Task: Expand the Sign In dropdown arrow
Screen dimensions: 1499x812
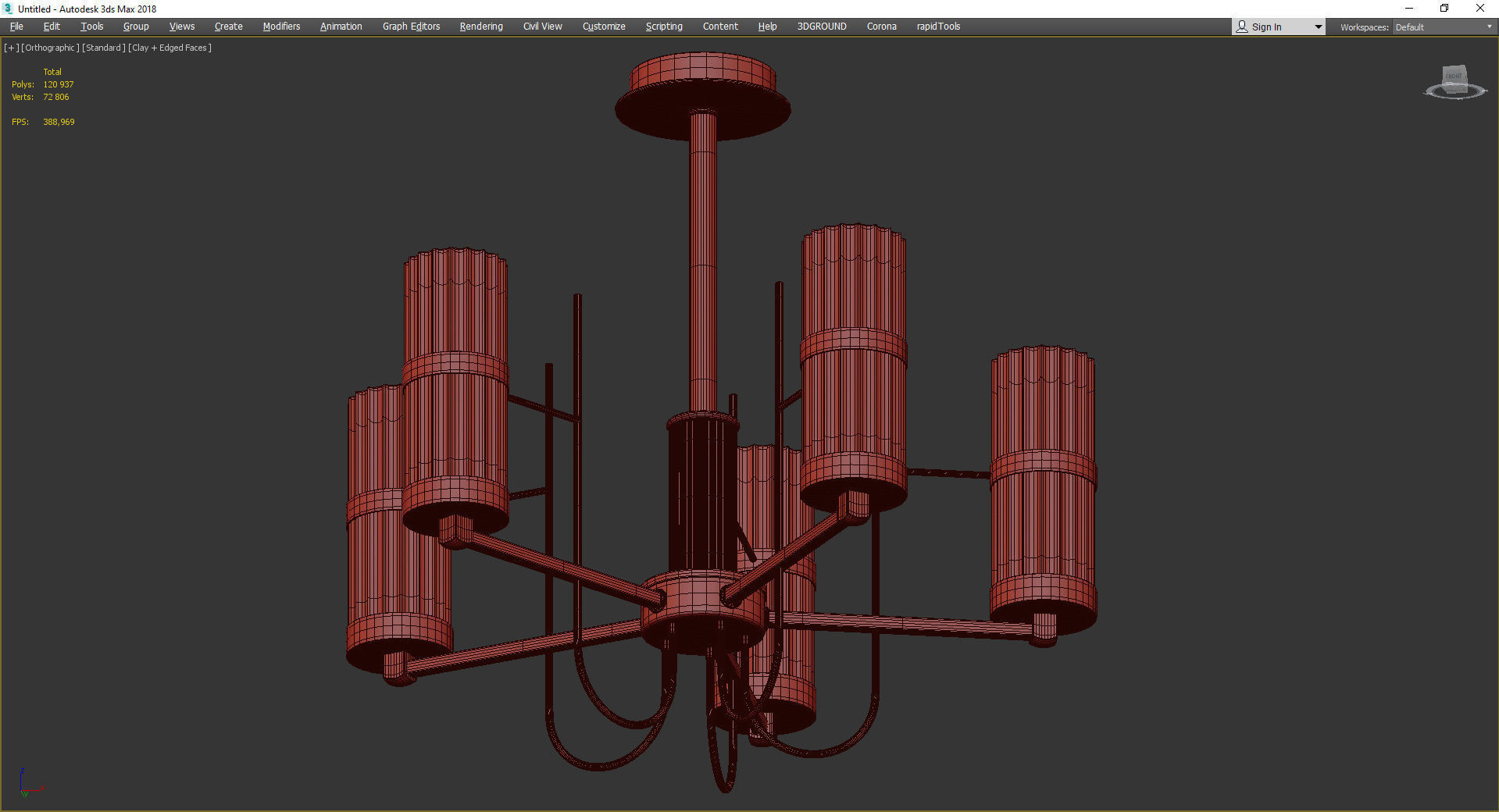Action: [1318, 27]
